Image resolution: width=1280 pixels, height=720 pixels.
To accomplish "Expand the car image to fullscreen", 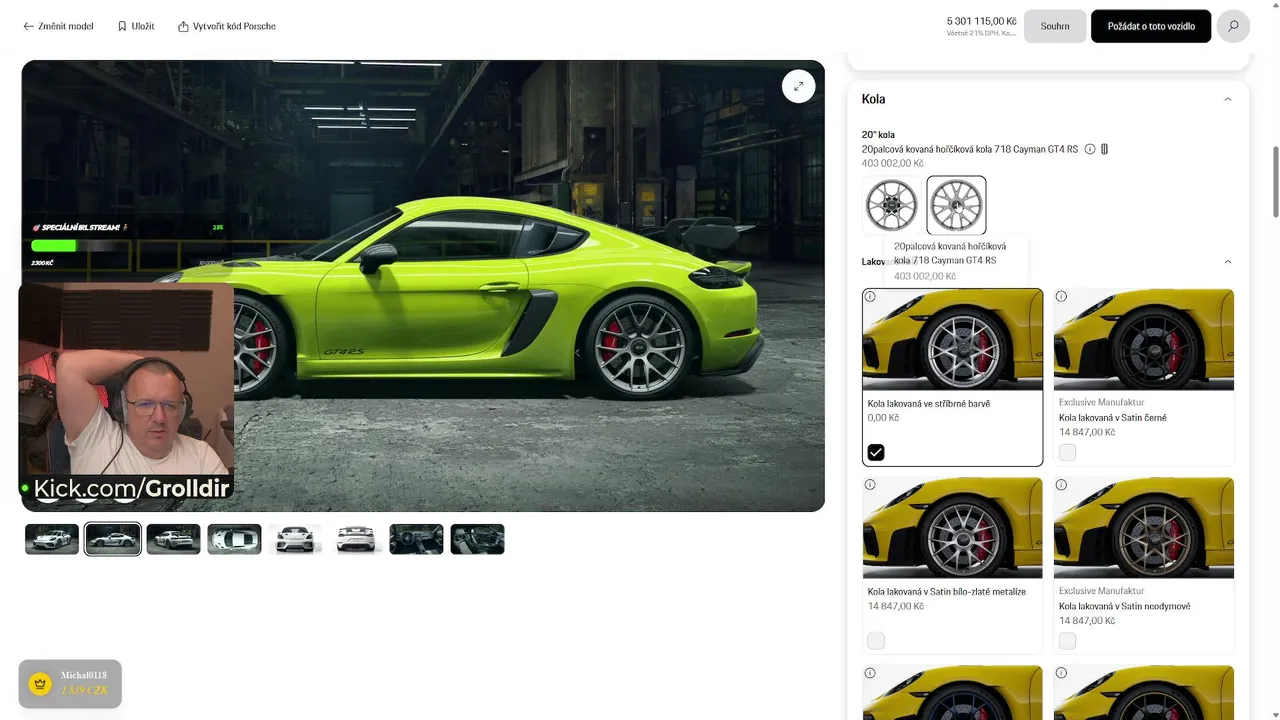I will tap(798, 86).
